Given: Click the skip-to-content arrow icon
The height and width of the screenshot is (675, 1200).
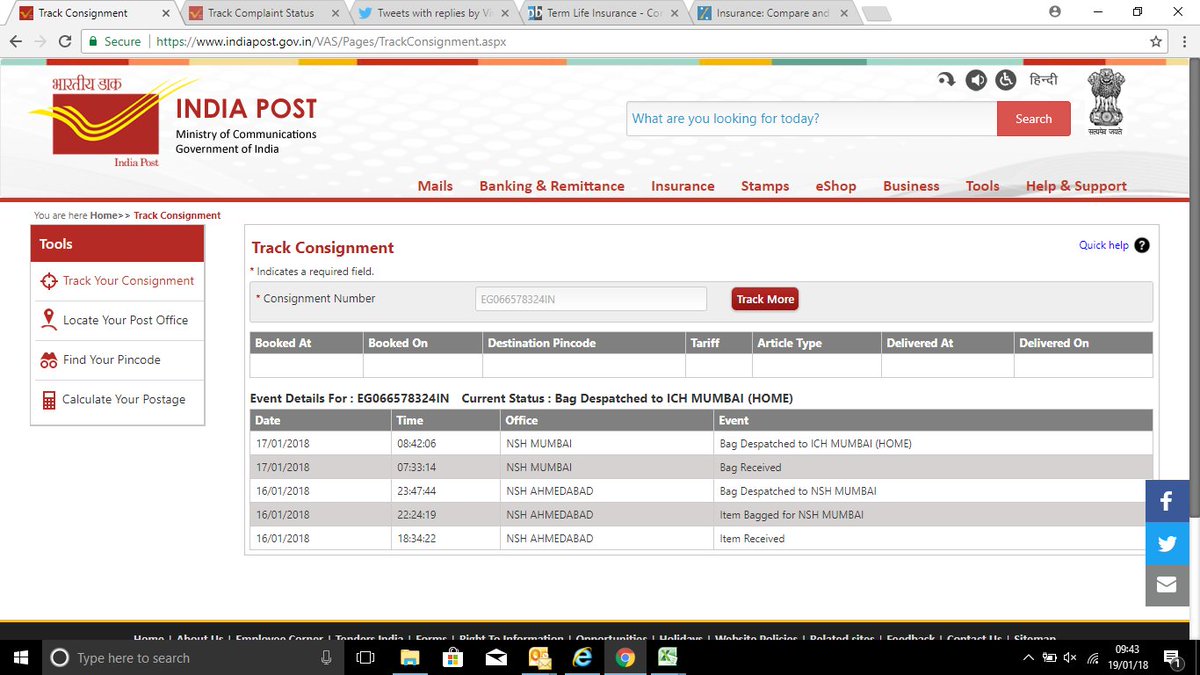Looking at the screenshot, I should pyautogui.click(x=946, y=80).
